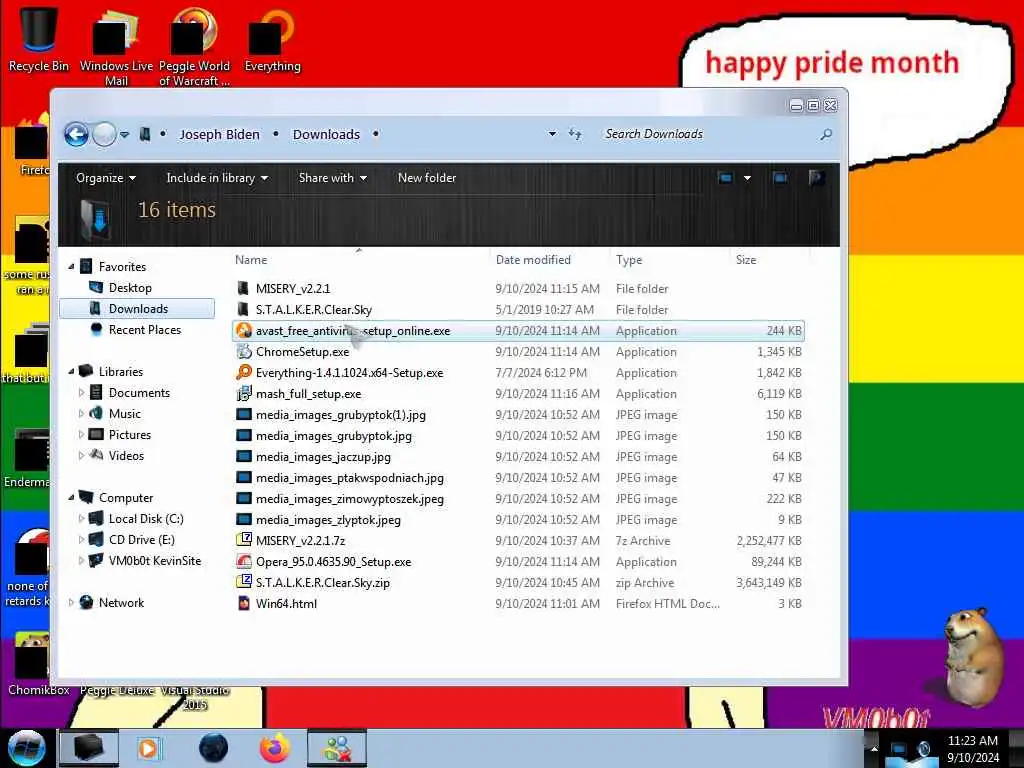The image size is (1024, 768).
Task: Toggle the preview pane icon
Action: 780,178
